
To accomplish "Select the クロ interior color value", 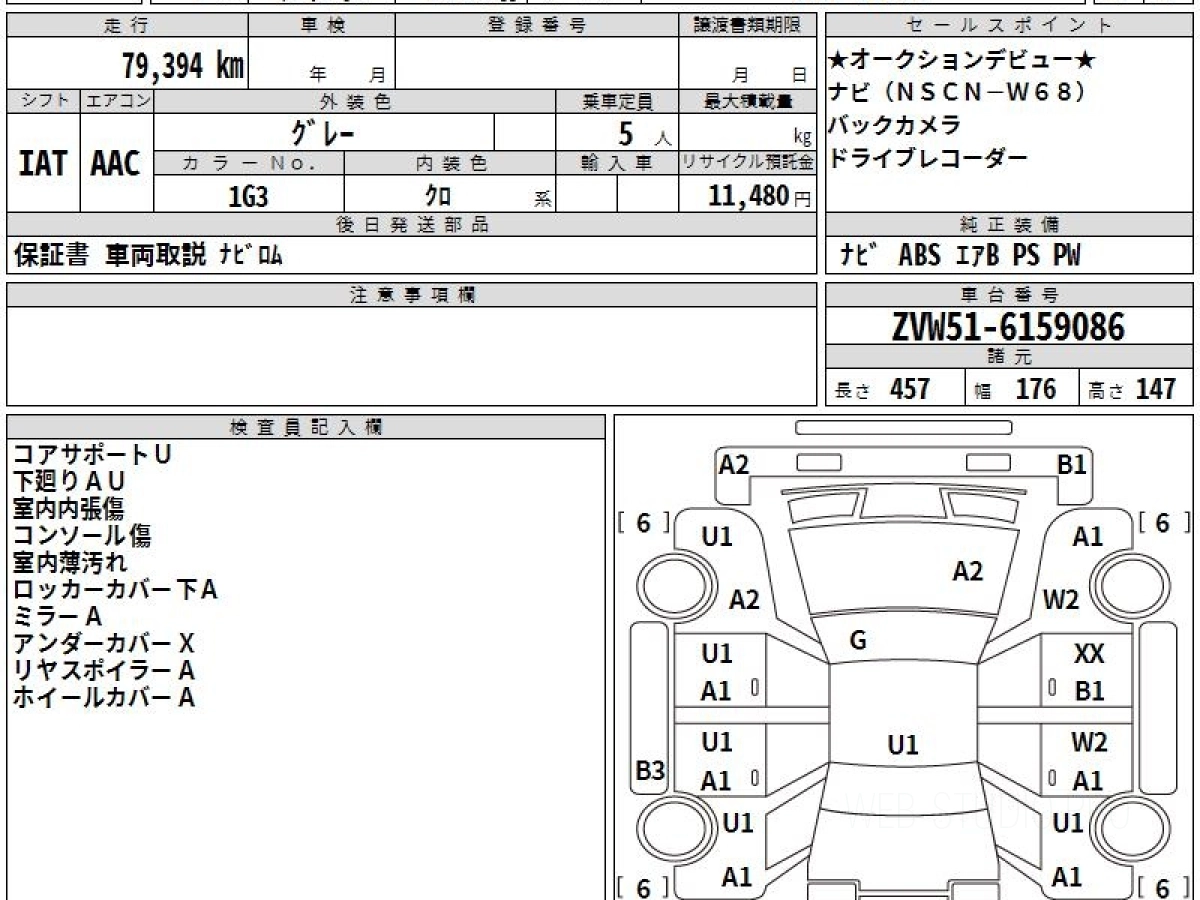I will (438, 196).
